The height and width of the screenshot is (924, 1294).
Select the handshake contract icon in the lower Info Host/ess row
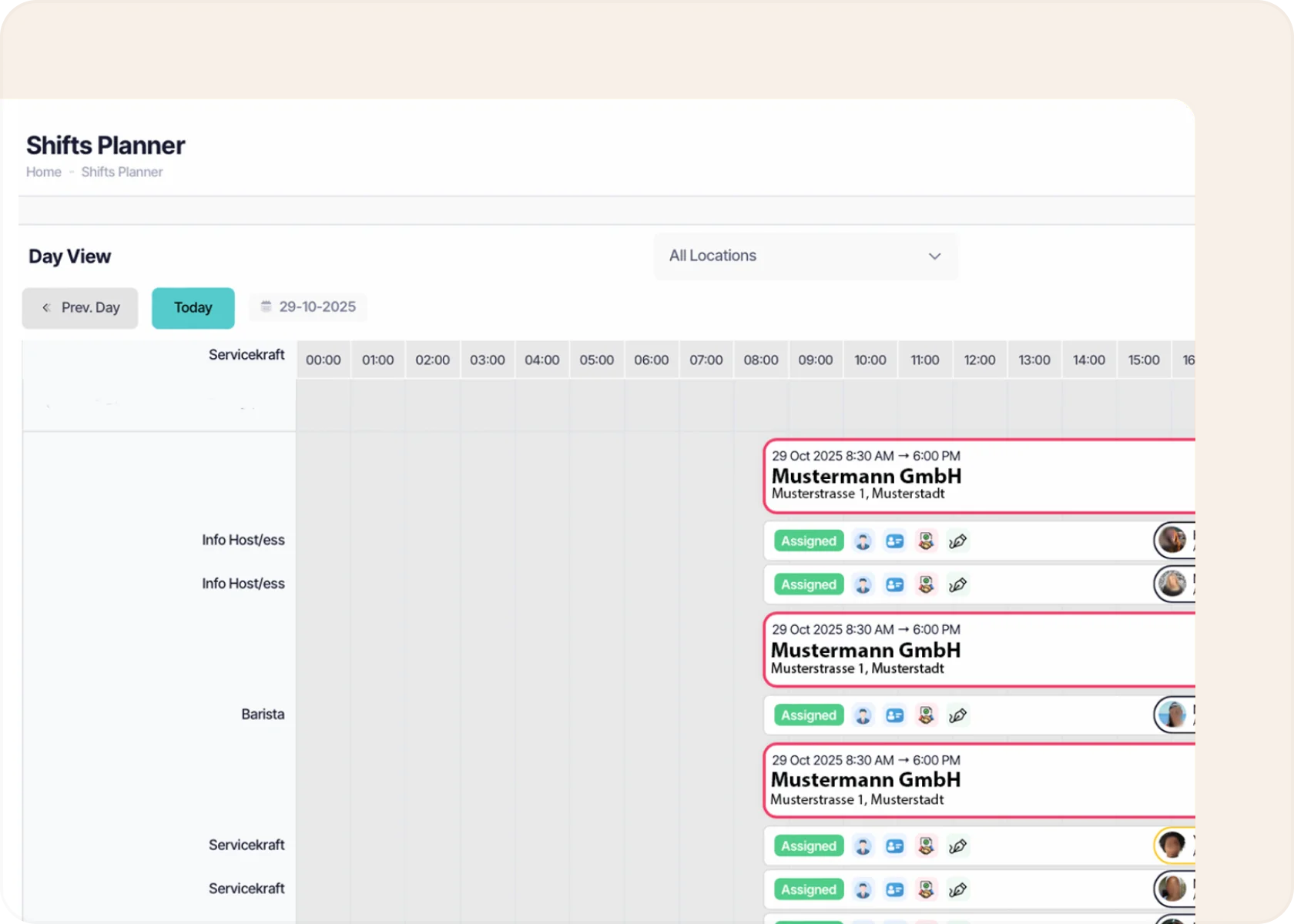coord(926,584)
